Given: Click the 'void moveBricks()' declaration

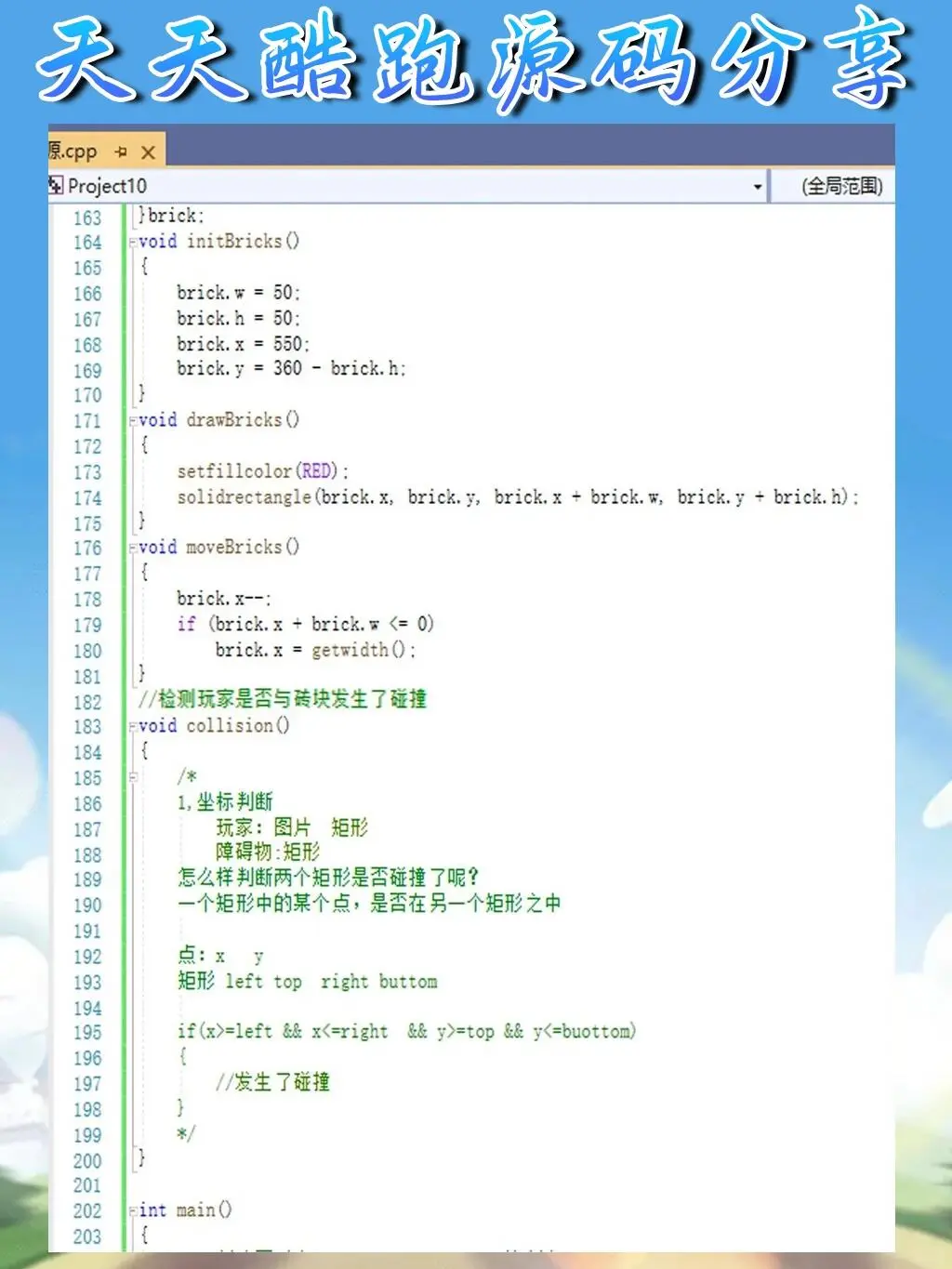Looking at the screenshot, I should [x=218, y=548].
